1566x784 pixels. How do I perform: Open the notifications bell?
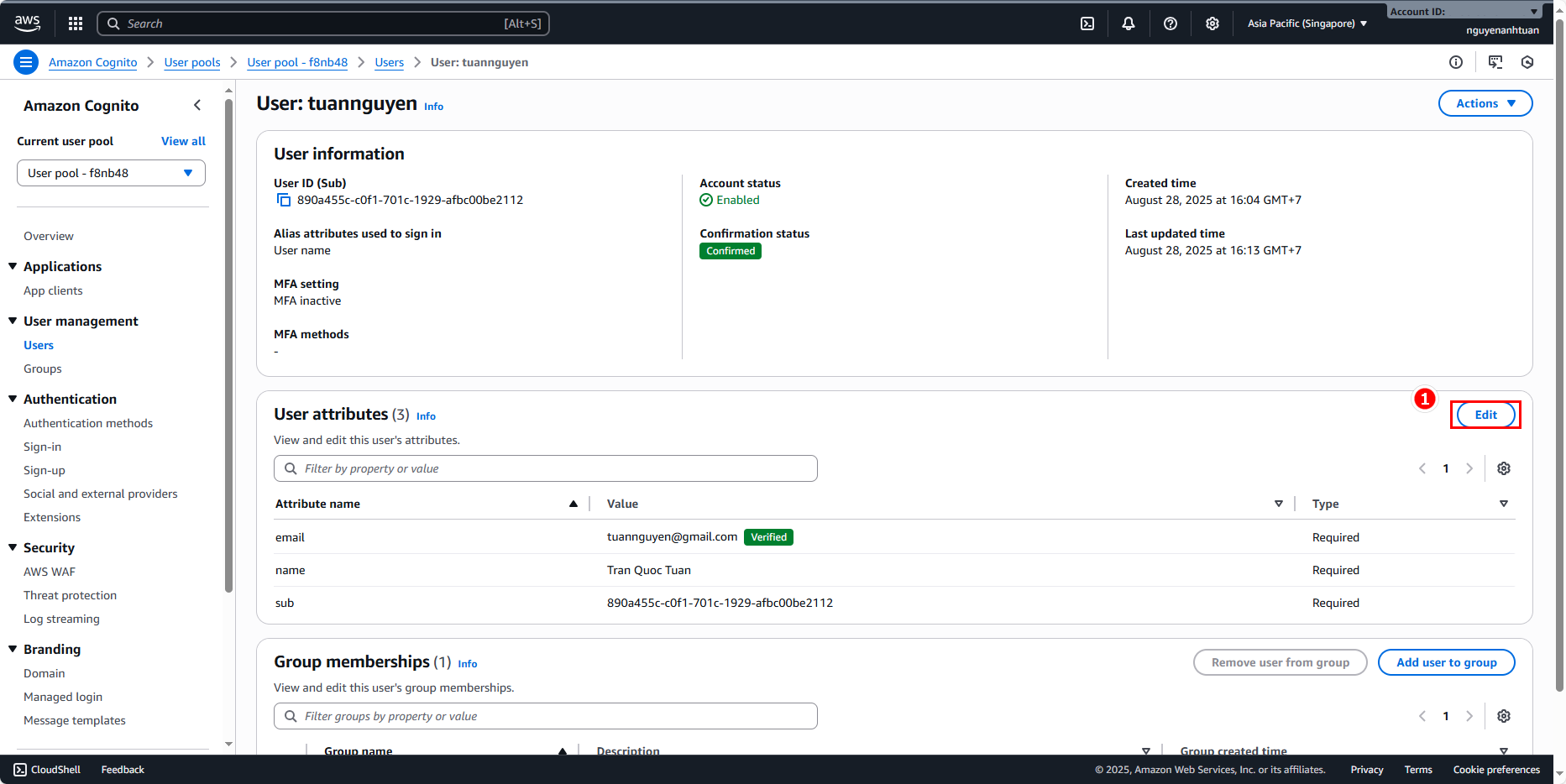[x=1129, y=24]
